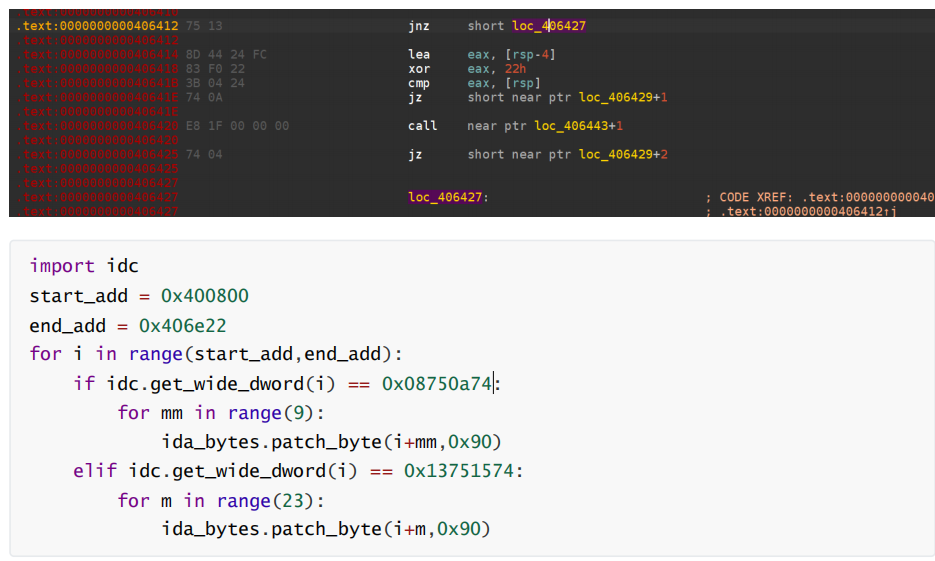This screenshot has height=561, width=935.
Task: Click the cross-reference .text:0000000000406412↑j
Action: tap(808, 212)
